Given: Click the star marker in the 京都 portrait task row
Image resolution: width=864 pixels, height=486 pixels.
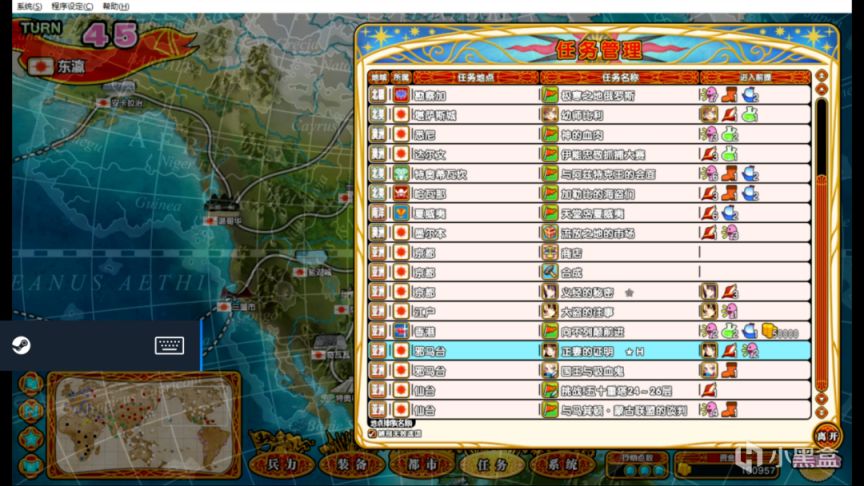Looking at the screenshot, I should [x=629, y=293].
